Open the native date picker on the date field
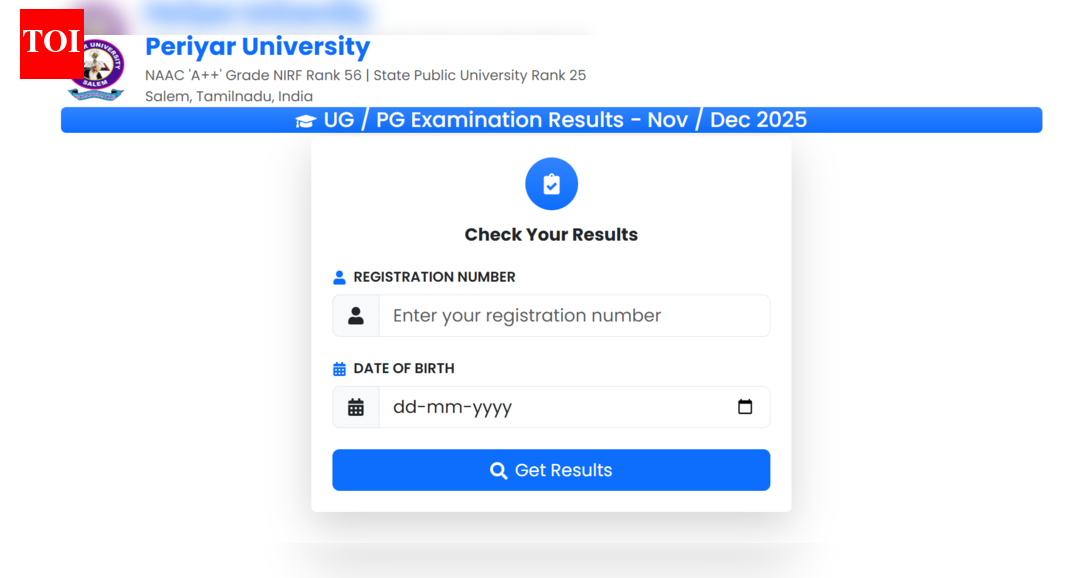Image resolution: width=1070 pixels, height=578 pixels. pos(745,406)
